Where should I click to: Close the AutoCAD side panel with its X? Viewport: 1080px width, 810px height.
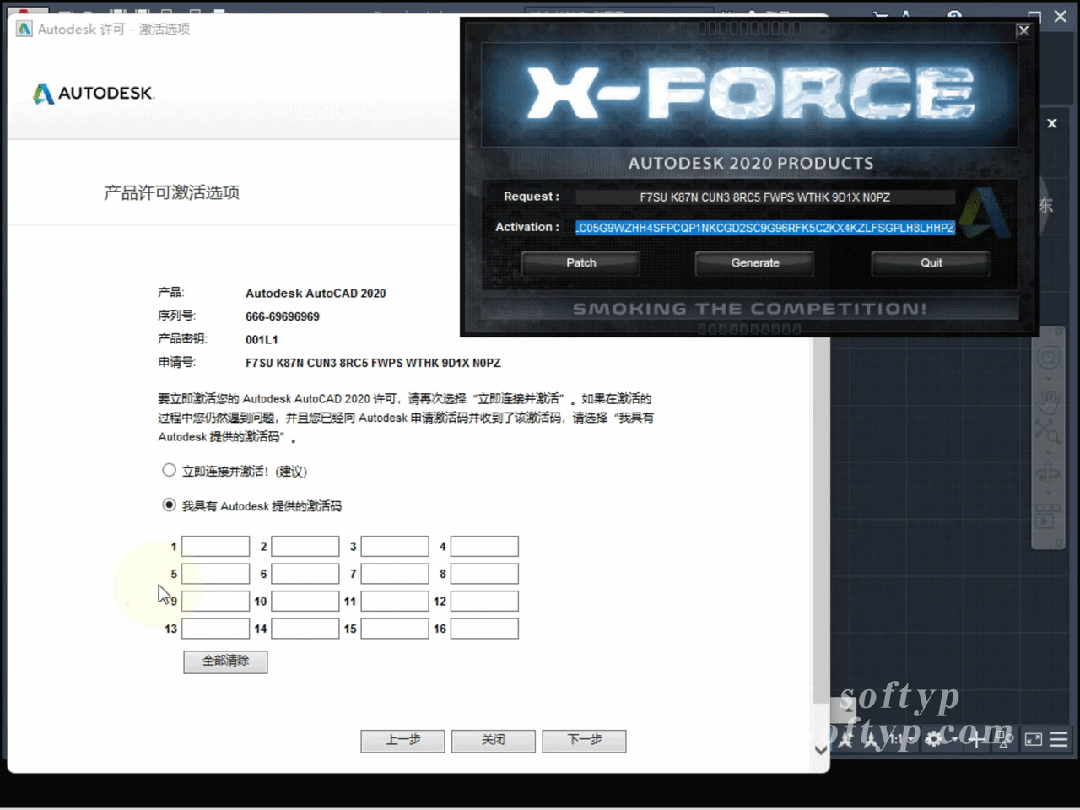1052,123
